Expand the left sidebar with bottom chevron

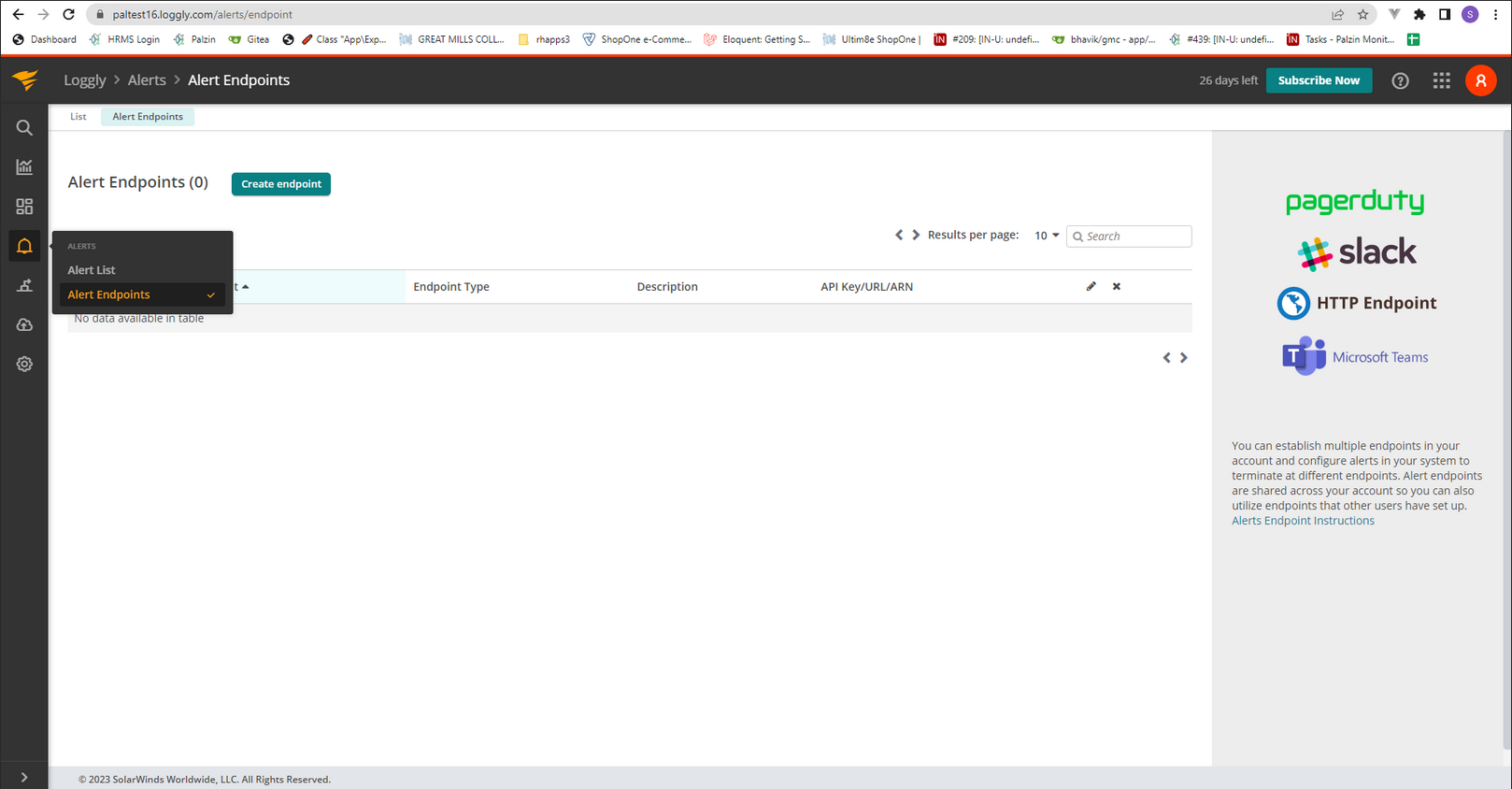pyautogui.click(x=24, y=777)
